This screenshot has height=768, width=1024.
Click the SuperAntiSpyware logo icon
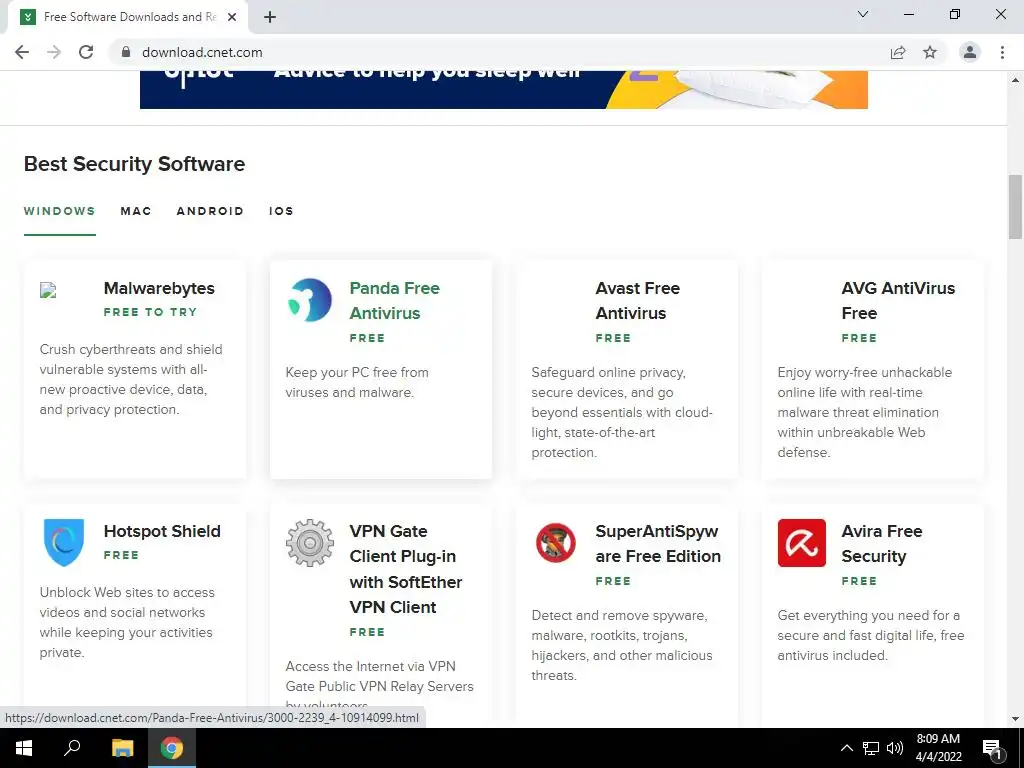click(556, 543)
